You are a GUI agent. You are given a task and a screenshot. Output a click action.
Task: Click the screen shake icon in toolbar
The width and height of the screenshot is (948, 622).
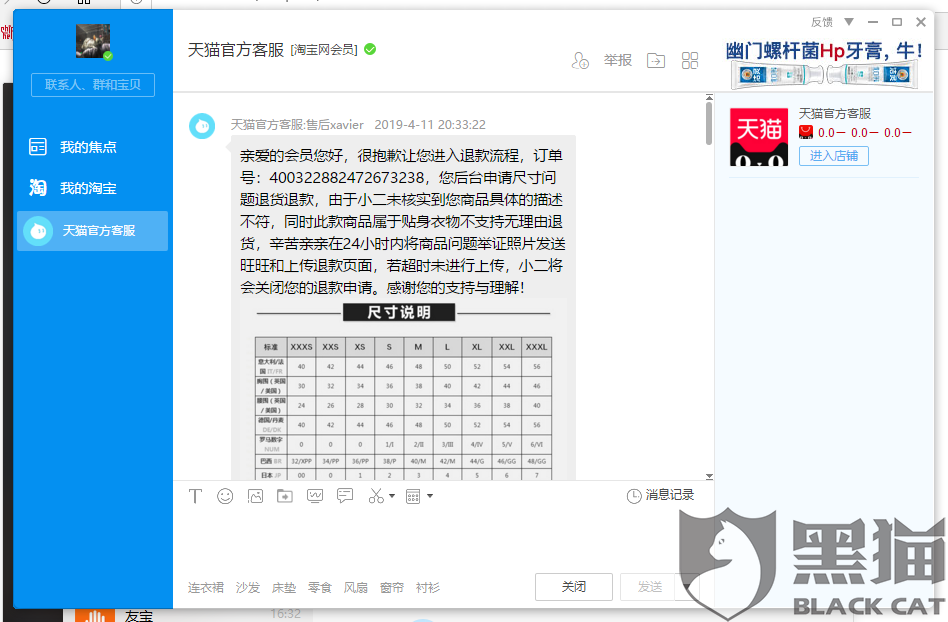[315, 496]
